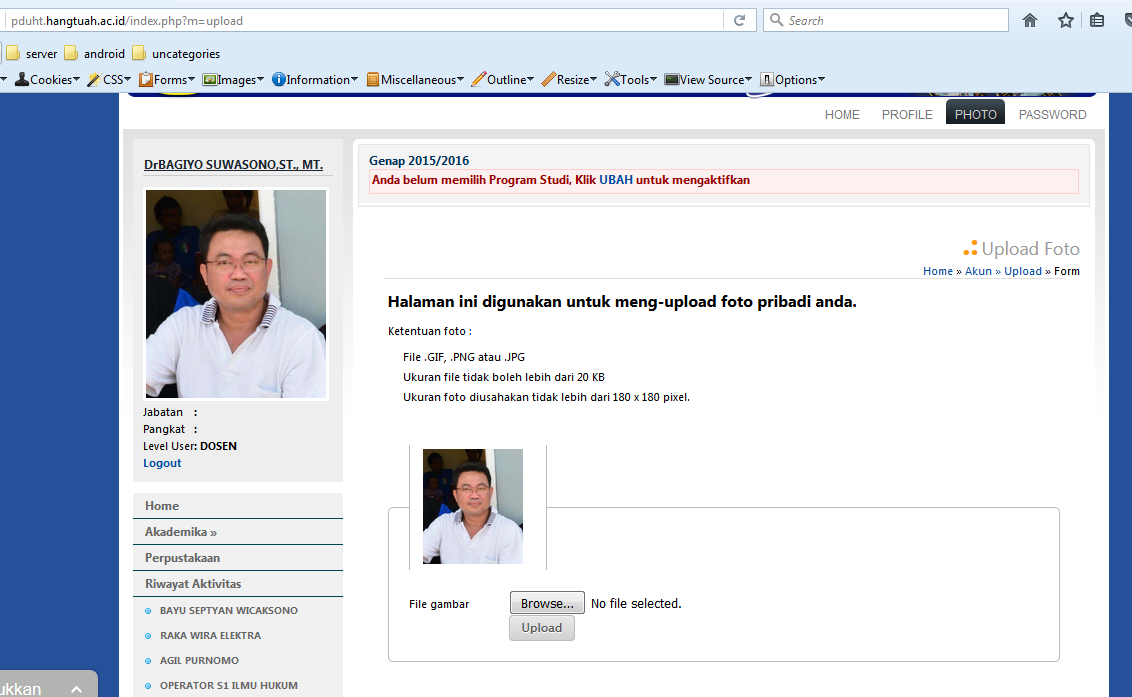Reload the page with the refresh icon
The height and width of the screenshot is (697, 1132).
739,20
